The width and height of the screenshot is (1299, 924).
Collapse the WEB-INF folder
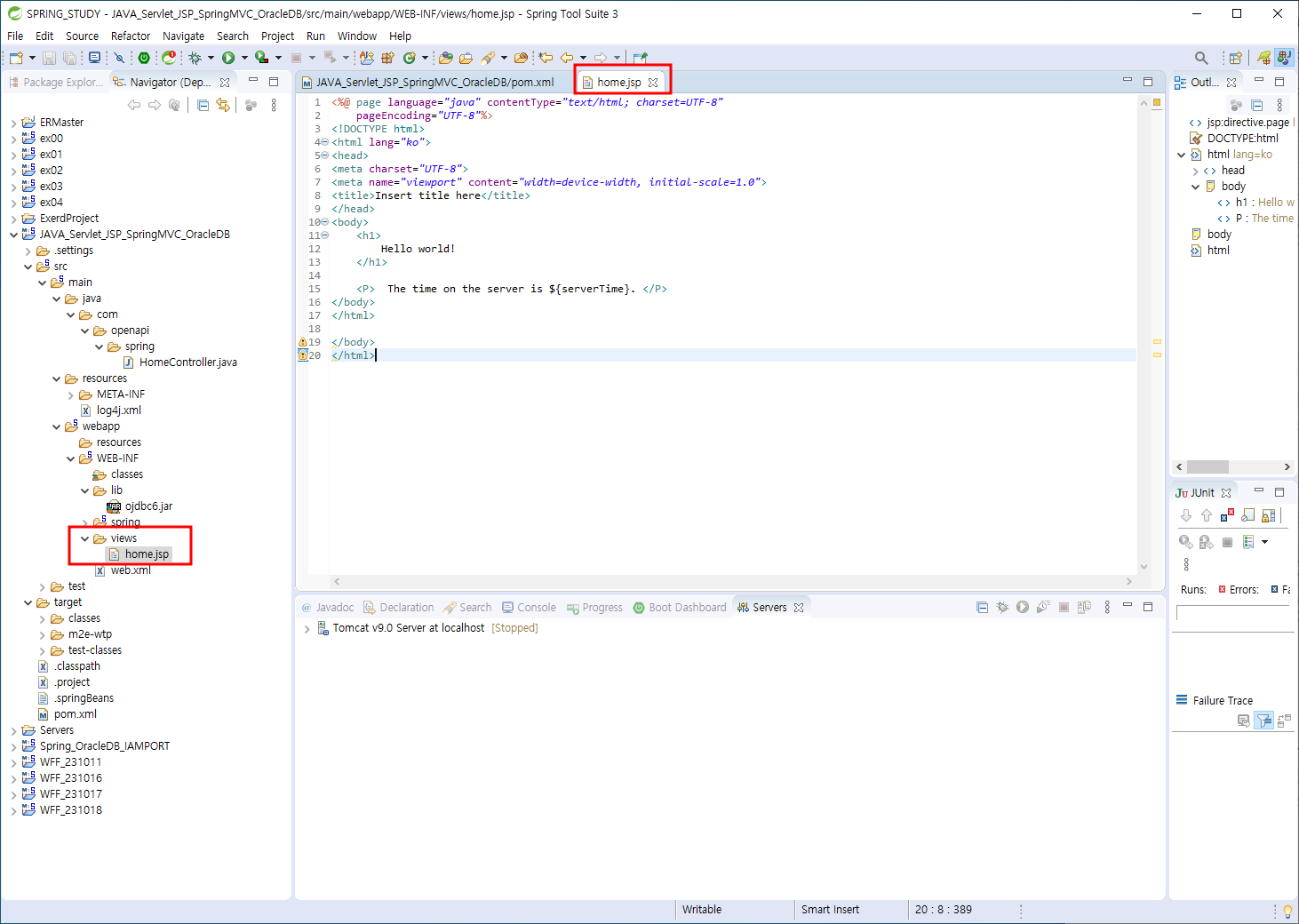(70, 458)
